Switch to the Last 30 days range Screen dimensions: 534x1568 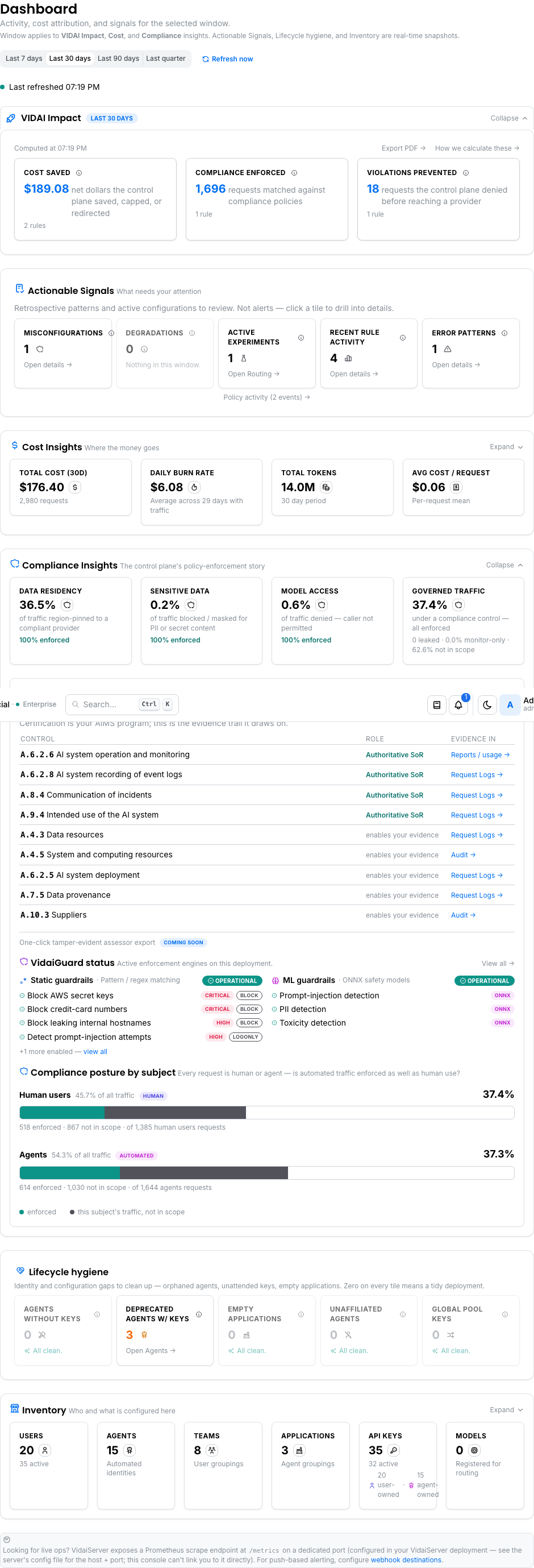pyautogui.click(x=70, y=59)
